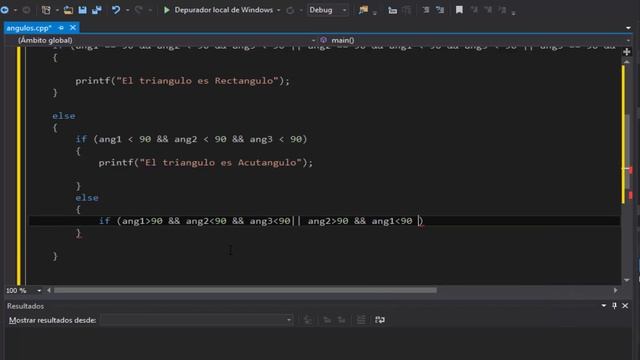Undo the last edit with the Undo icon
Screen dimensions: 640x360
[116, 10]
